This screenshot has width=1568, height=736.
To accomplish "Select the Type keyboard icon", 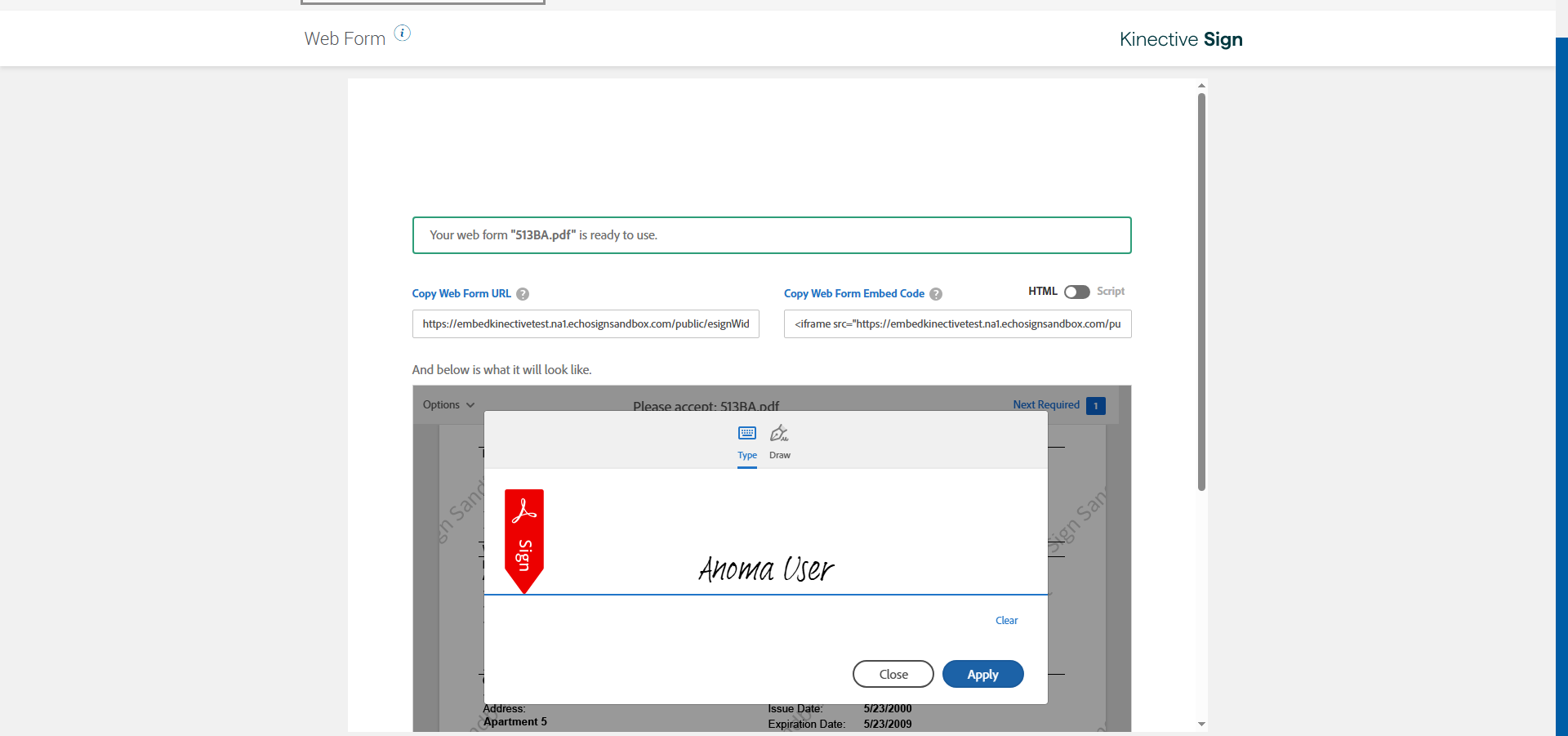I will 747,433.
